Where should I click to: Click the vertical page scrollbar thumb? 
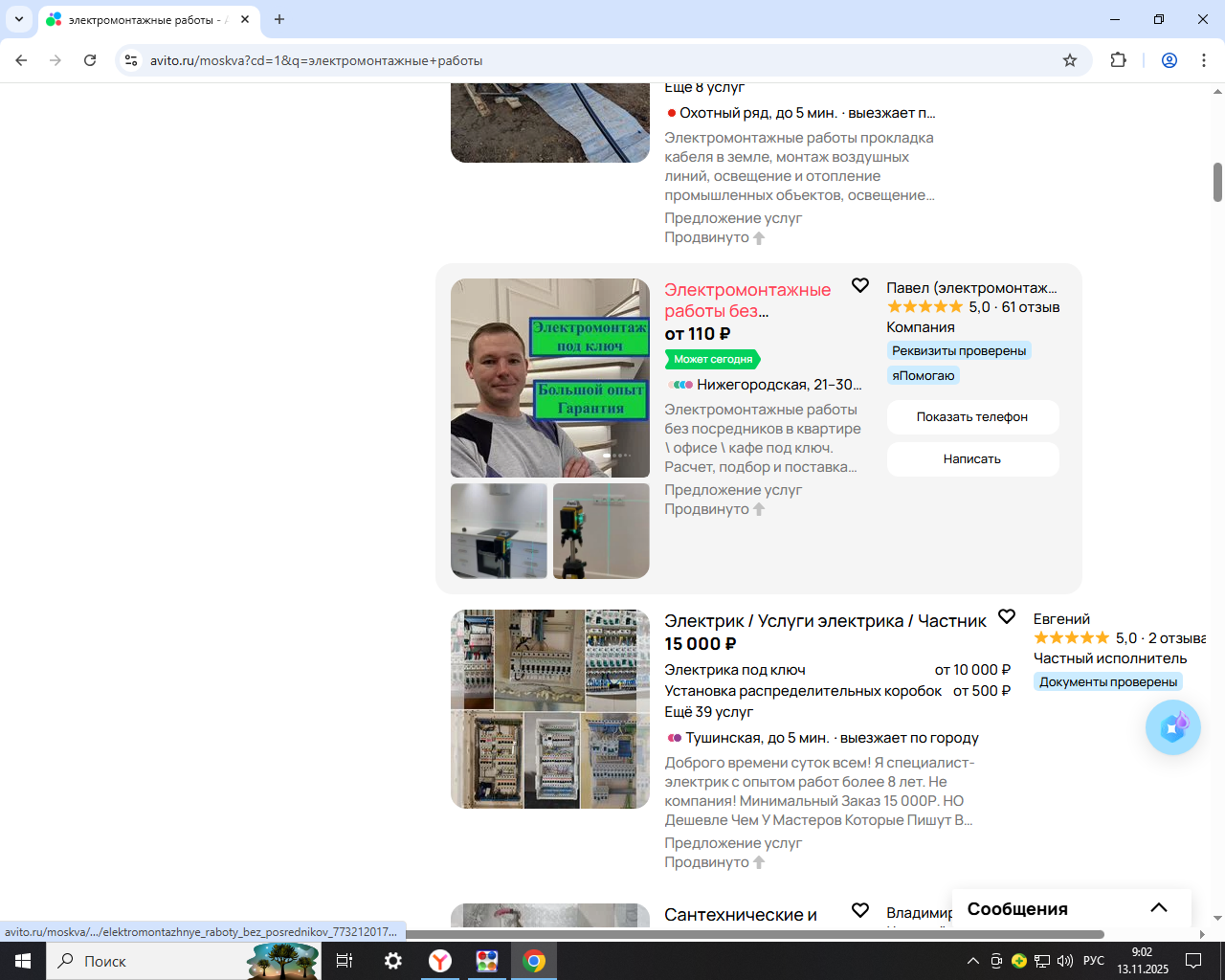coord(1217,182)
